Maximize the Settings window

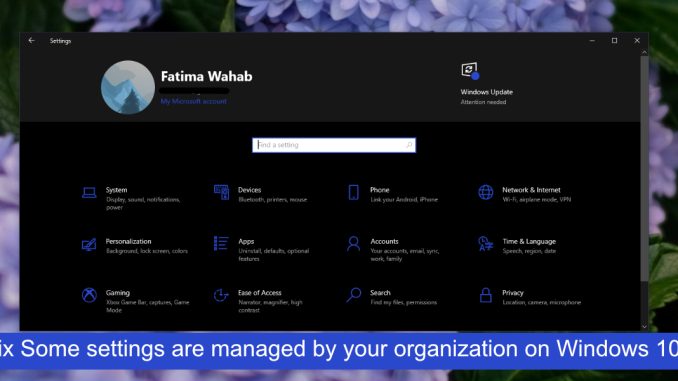pyautogui.click(x=614, y=41)
